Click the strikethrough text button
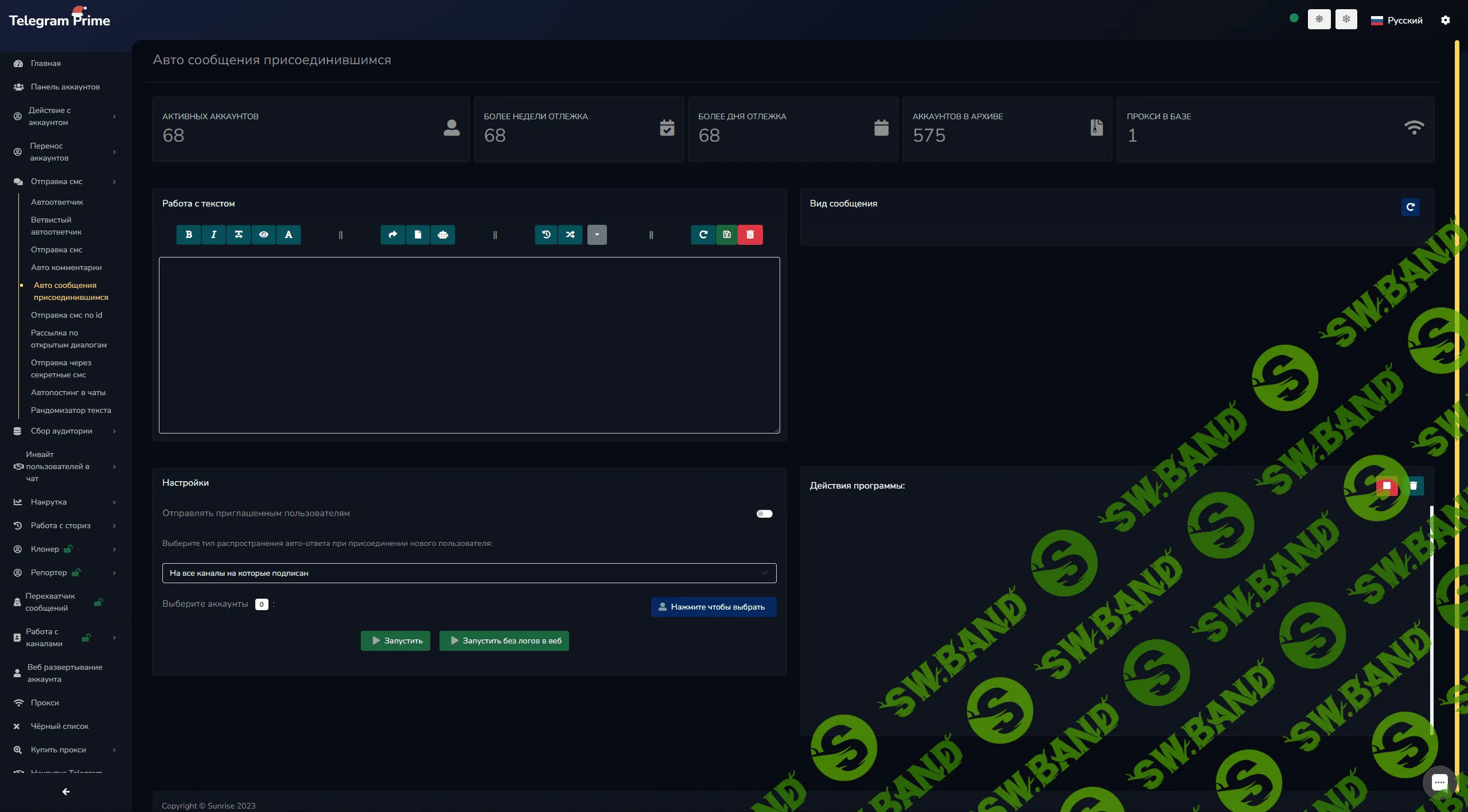This screenshot has width=1468, height=812. (239, 235)
